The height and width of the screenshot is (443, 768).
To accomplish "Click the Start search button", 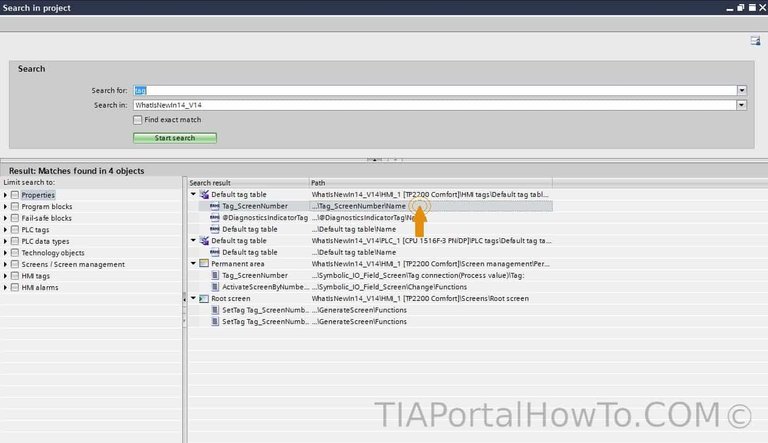I will 175,138.
